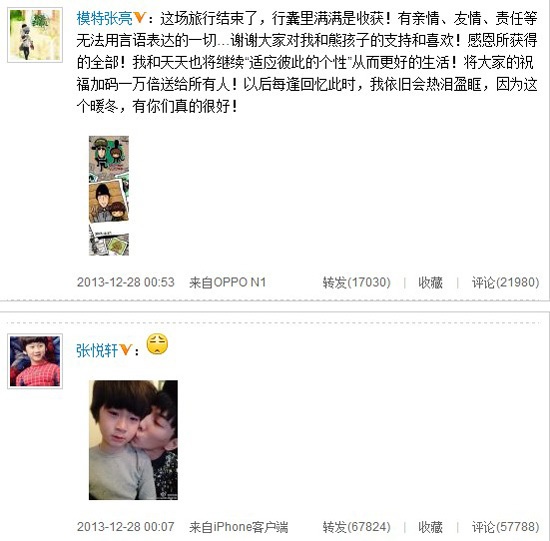Image resolution: width=550 pixels, height=541 pixels.
Task: Click verified V badge beside 模特张亮
Action: [139, 18]
